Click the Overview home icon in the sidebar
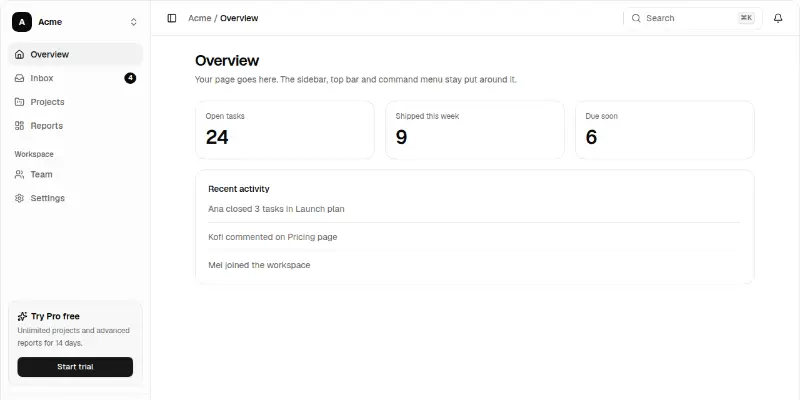Image resolution: width=800 pixels, height=400 pixels. tap(19, 54)
